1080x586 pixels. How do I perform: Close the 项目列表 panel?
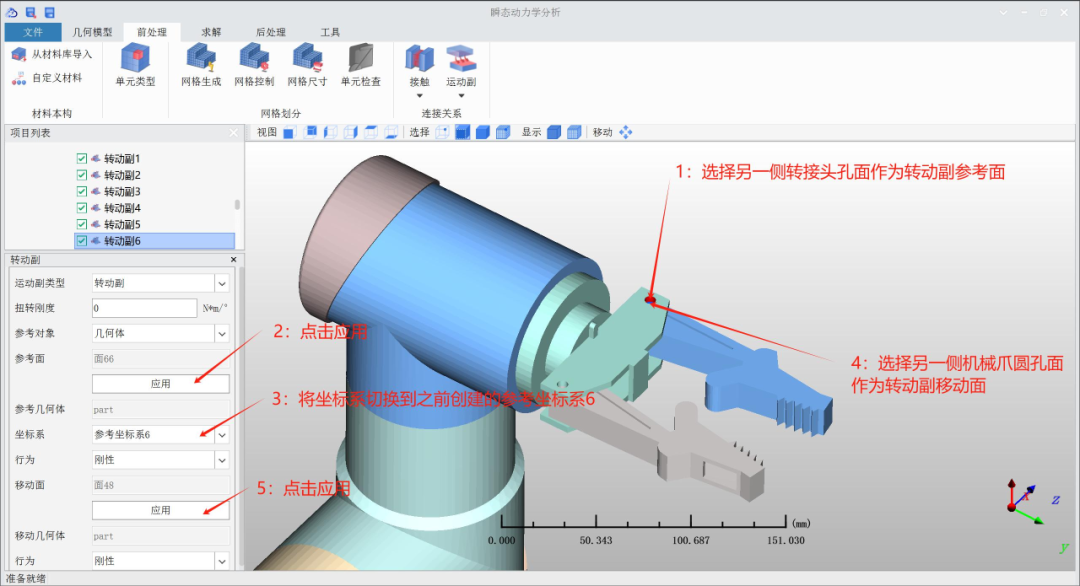233,133
